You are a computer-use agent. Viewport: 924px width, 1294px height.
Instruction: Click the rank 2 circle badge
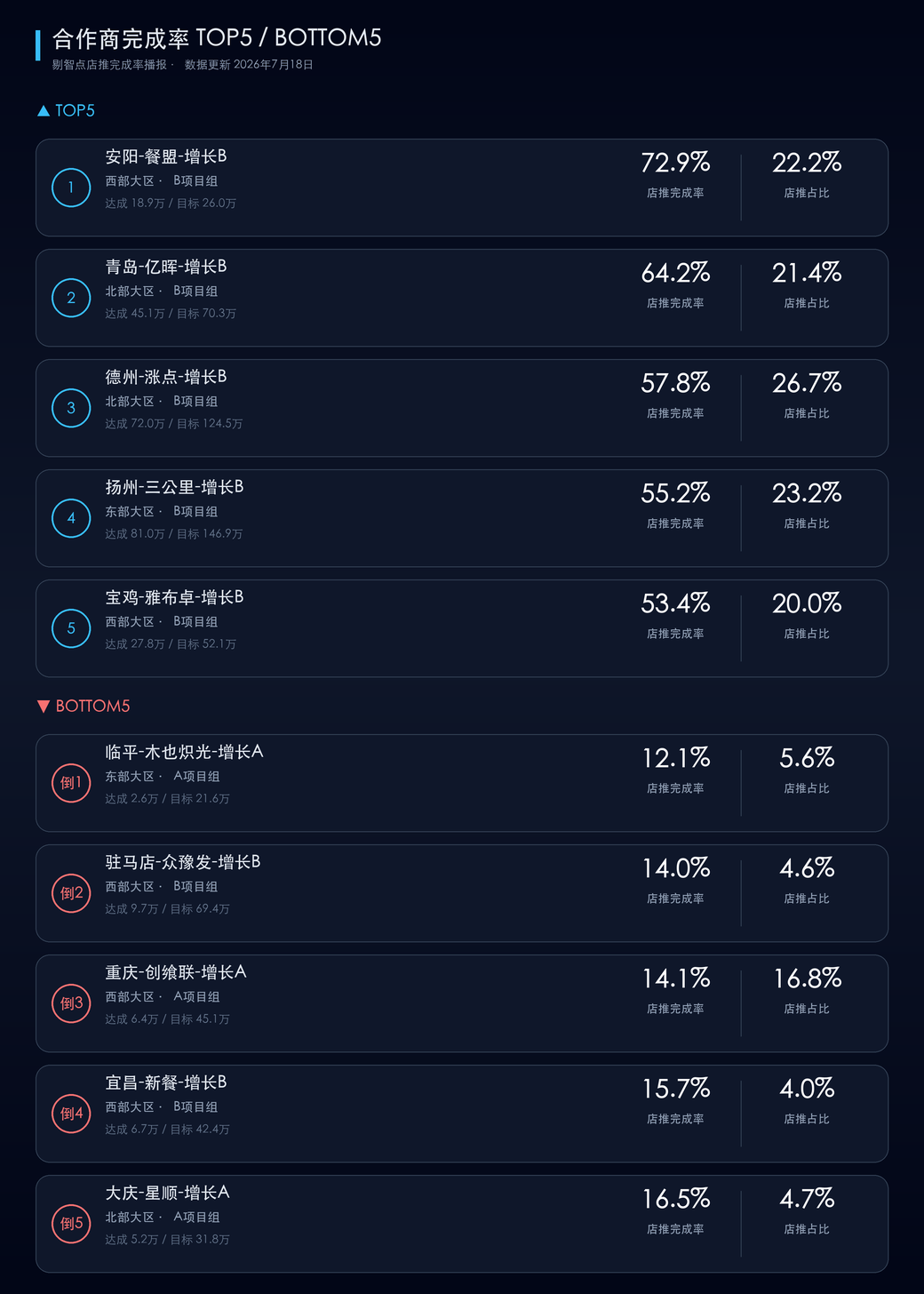[x=71, y=298]
